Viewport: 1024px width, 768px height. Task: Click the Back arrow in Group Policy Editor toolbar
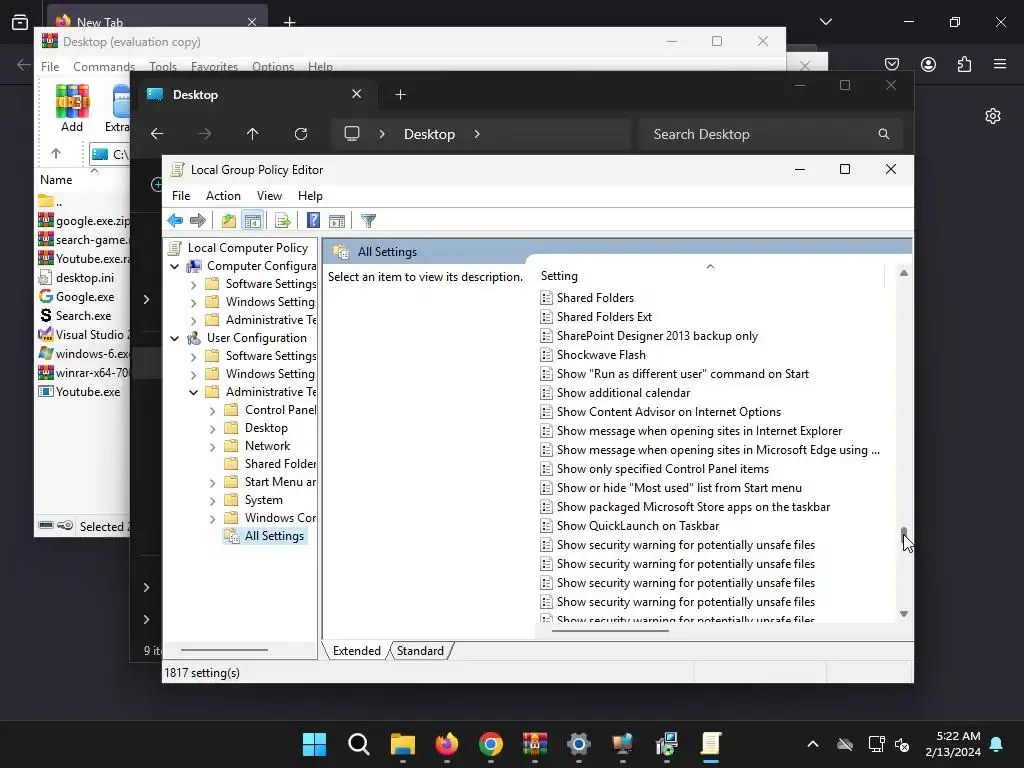tap(175, 221)
